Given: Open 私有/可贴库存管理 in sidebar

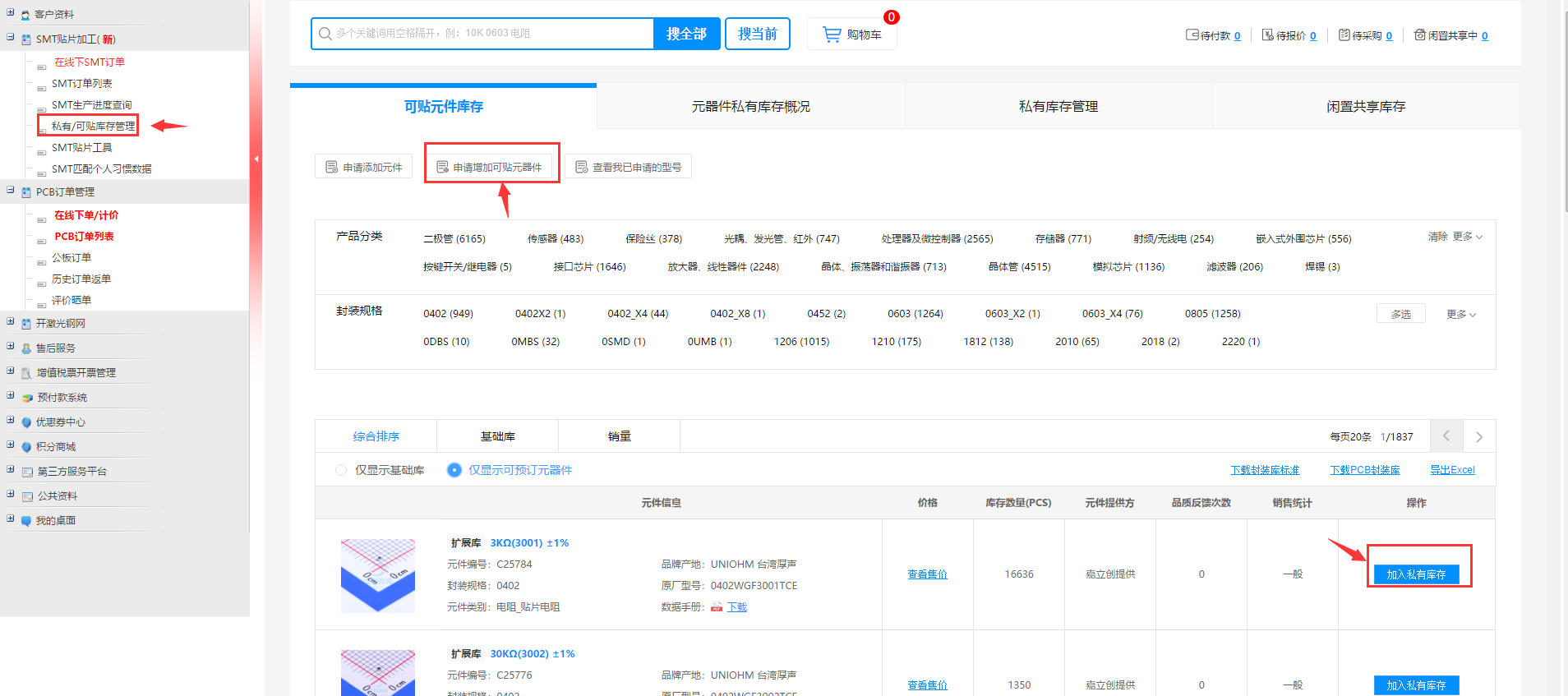Looking at the screenshot, I should point(93,126).
